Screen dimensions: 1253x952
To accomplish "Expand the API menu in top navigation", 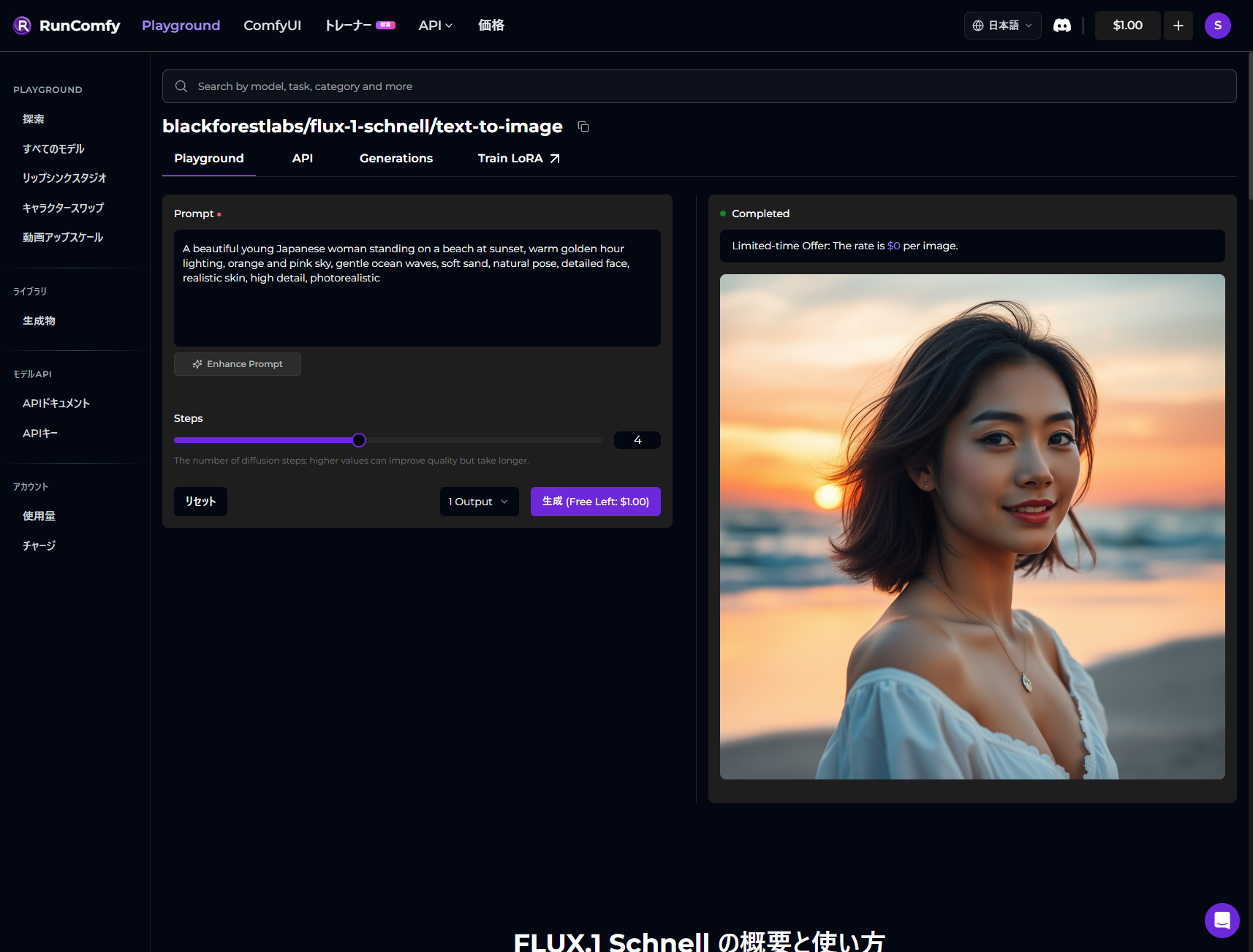I will 435,26.
